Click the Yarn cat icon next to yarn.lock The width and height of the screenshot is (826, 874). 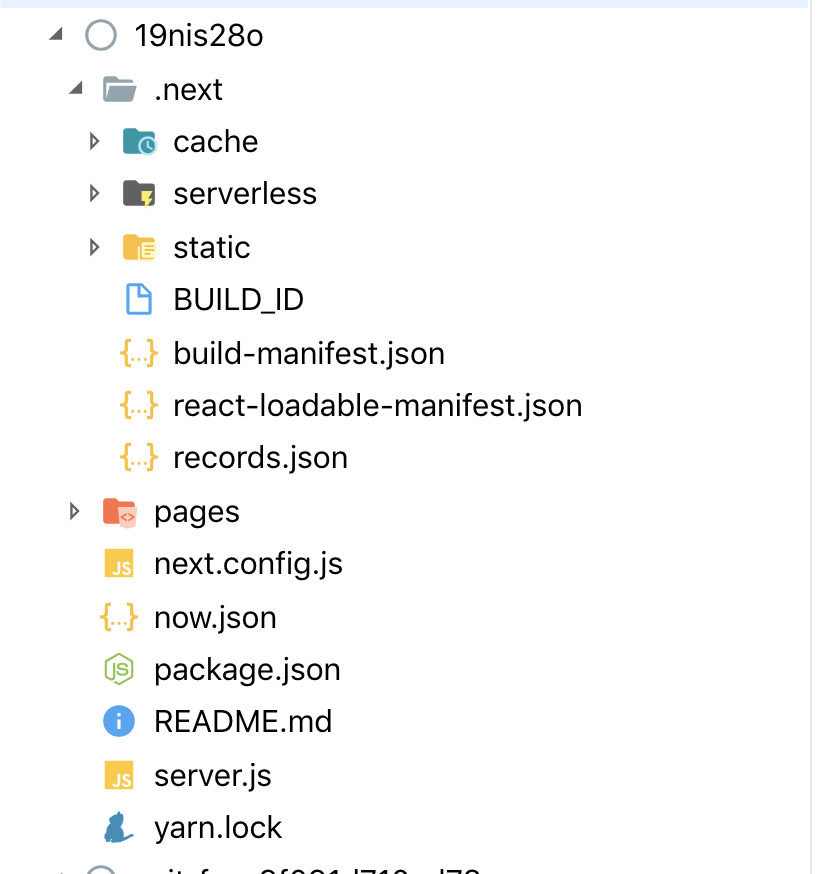(119, 827)
